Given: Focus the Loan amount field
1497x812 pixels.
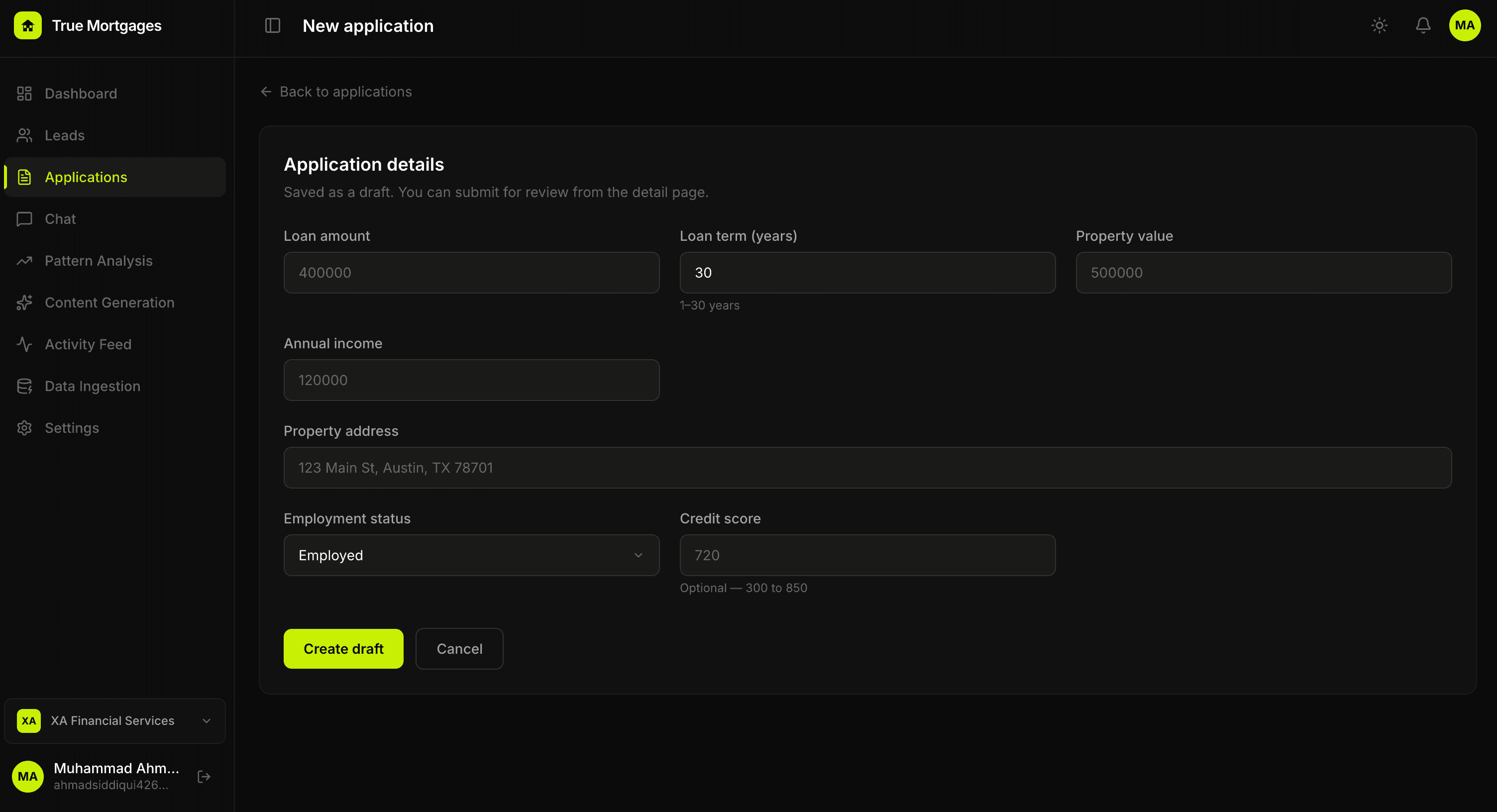Looking at the screenshot, I should tap(471, 273).
